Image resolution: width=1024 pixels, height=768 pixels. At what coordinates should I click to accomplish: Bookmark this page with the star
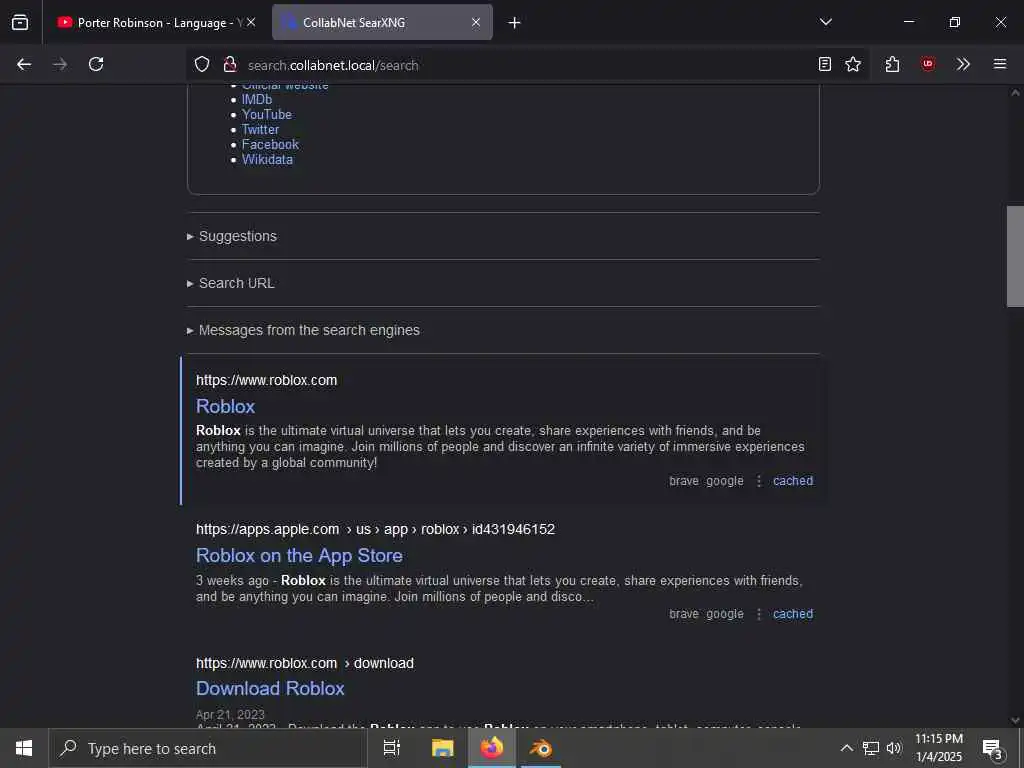[x=853, y=64]
